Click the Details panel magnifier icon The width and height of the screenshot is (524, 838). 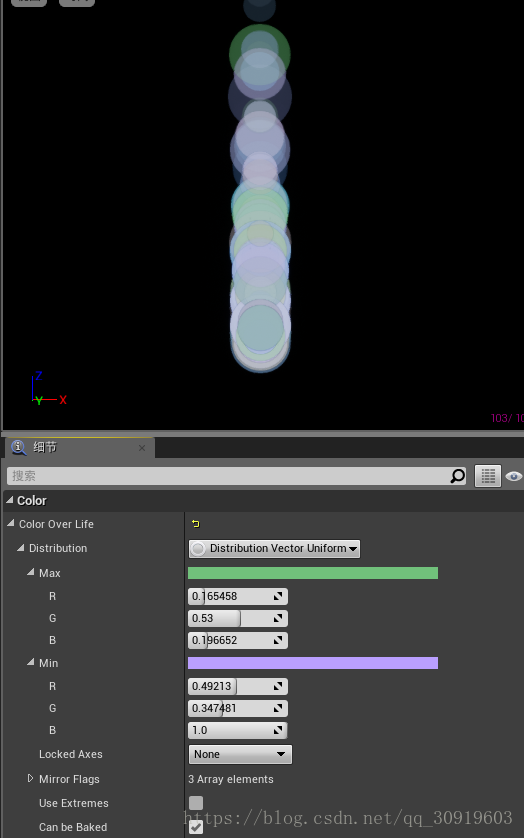click(19, 447)
